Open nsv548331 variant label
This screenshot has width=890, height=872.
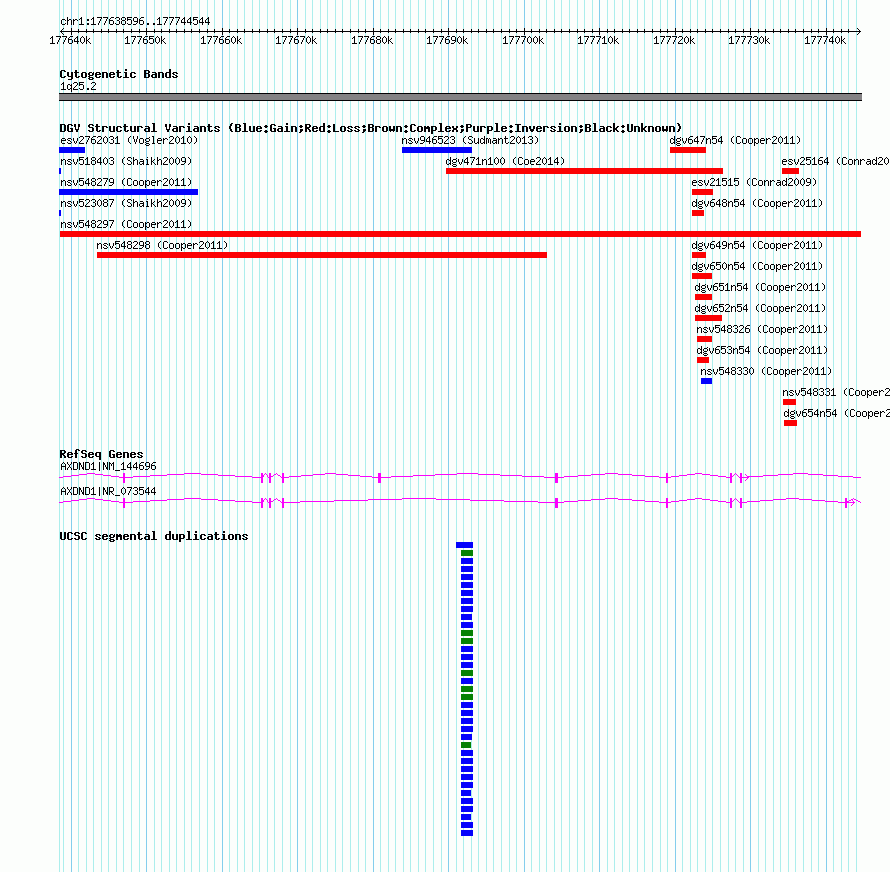coord(836,392)
